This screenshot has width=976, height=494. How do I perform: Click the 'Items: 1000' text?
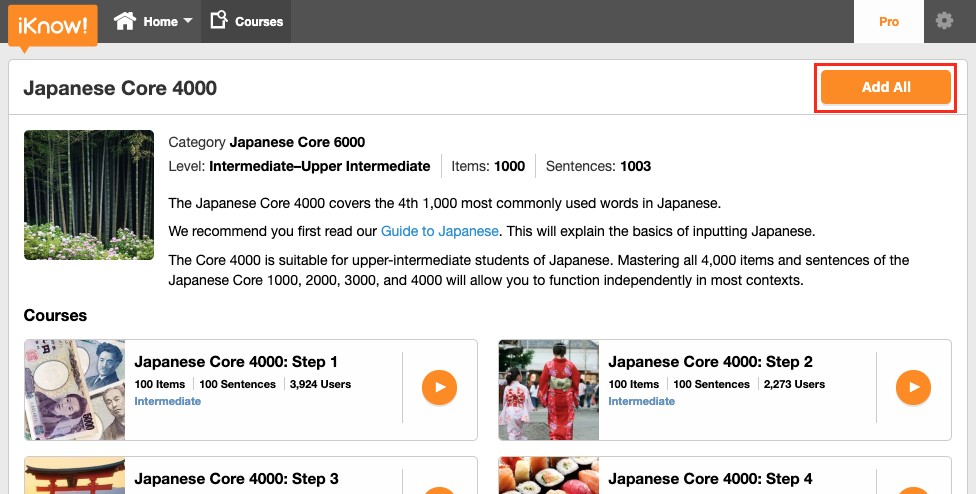tap(488, 166)
